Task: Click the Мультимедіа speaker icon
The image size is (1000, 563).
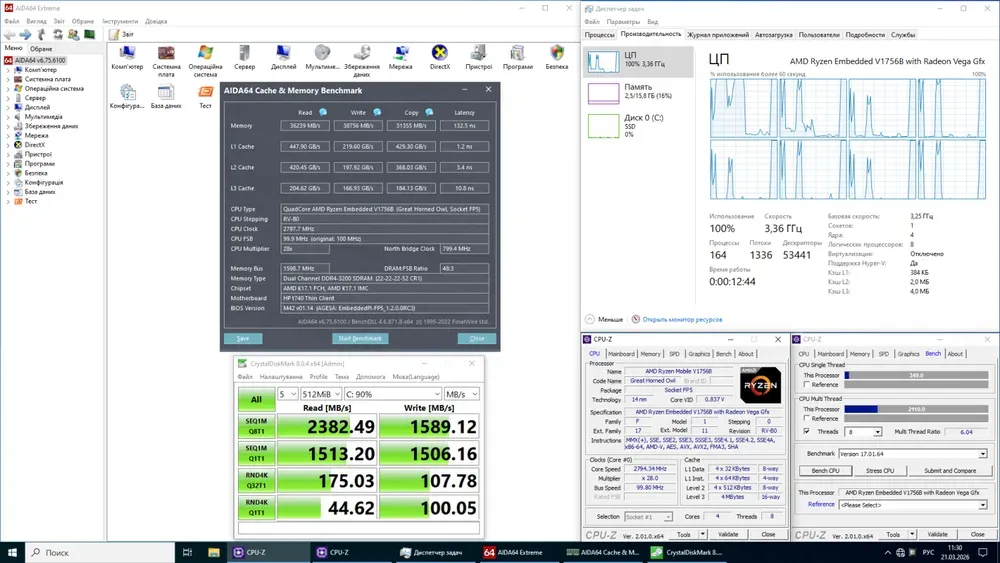Action: pyautogui.click(x=322, y=54)
